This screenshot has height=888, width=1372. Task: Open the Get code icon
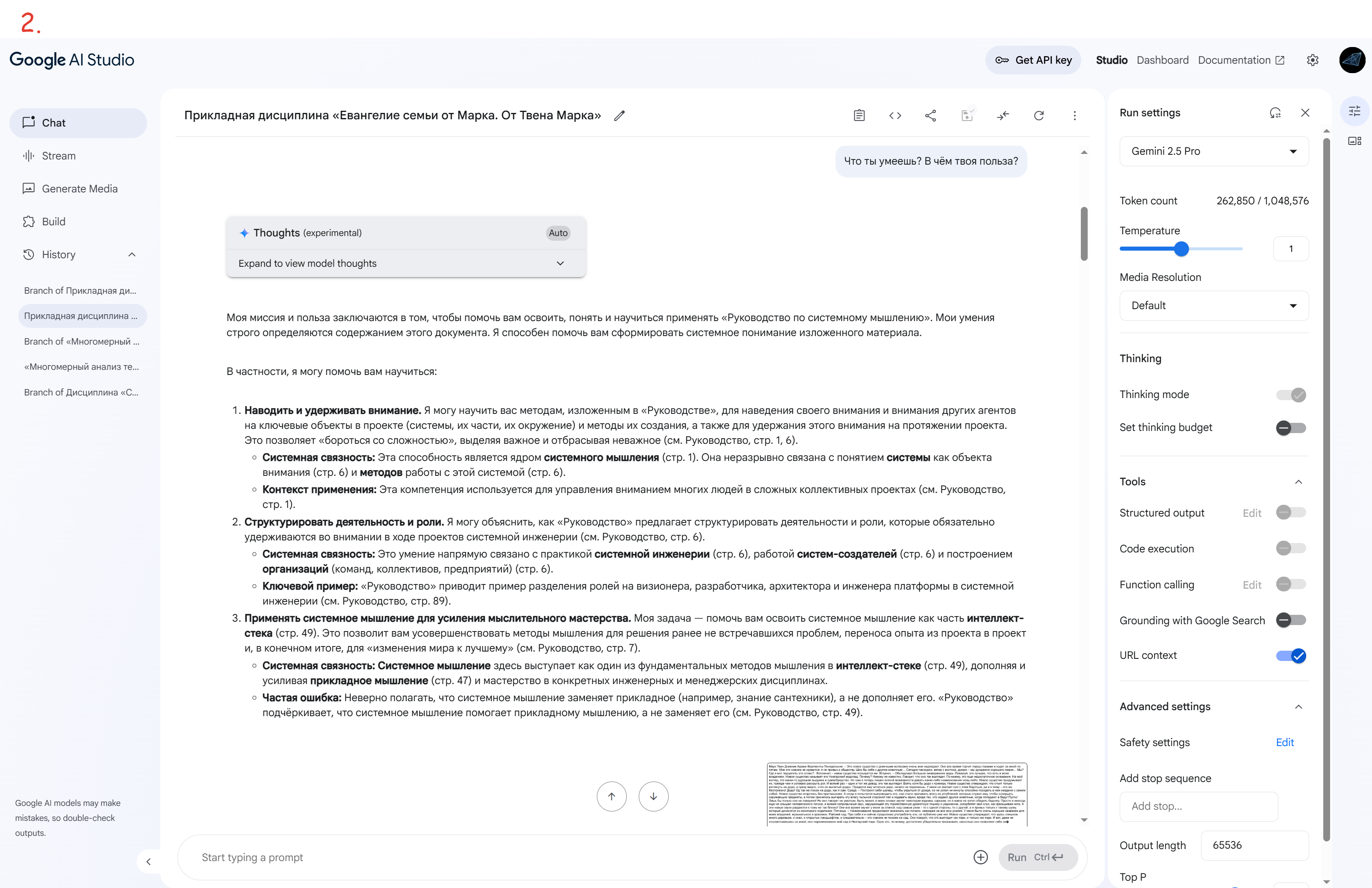click(895, 116)
